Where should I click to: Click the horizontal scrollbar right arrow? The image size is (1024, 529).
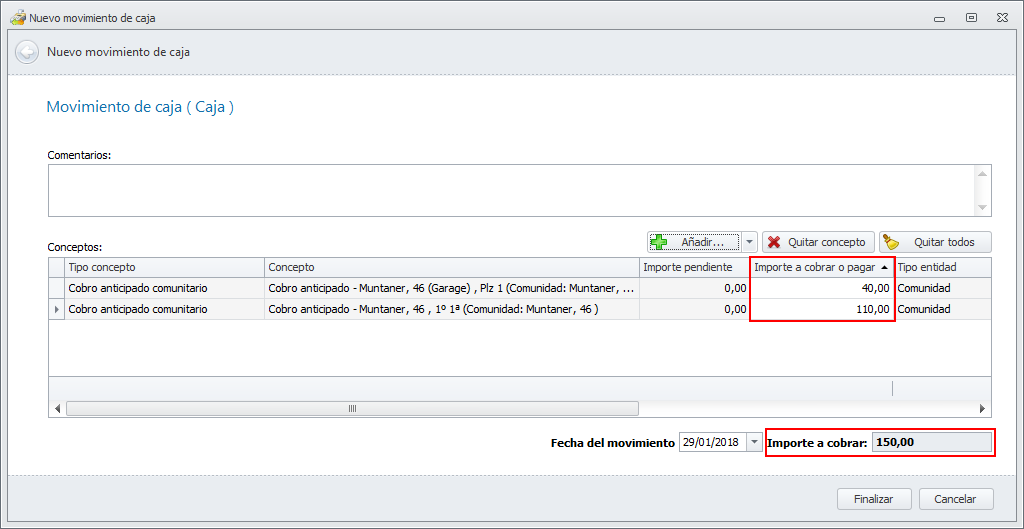(x=982, y=408)
